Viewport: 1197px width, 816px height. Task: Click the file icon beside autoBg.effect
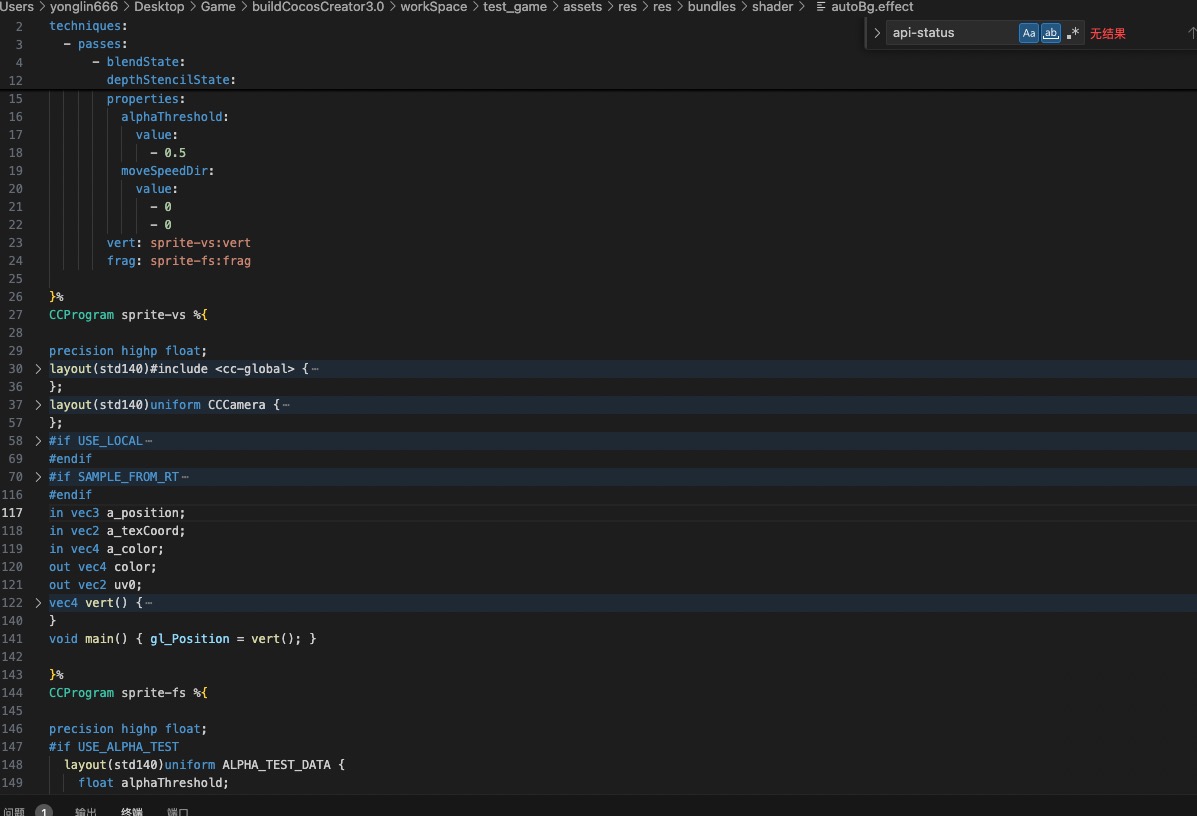(821, 7)
